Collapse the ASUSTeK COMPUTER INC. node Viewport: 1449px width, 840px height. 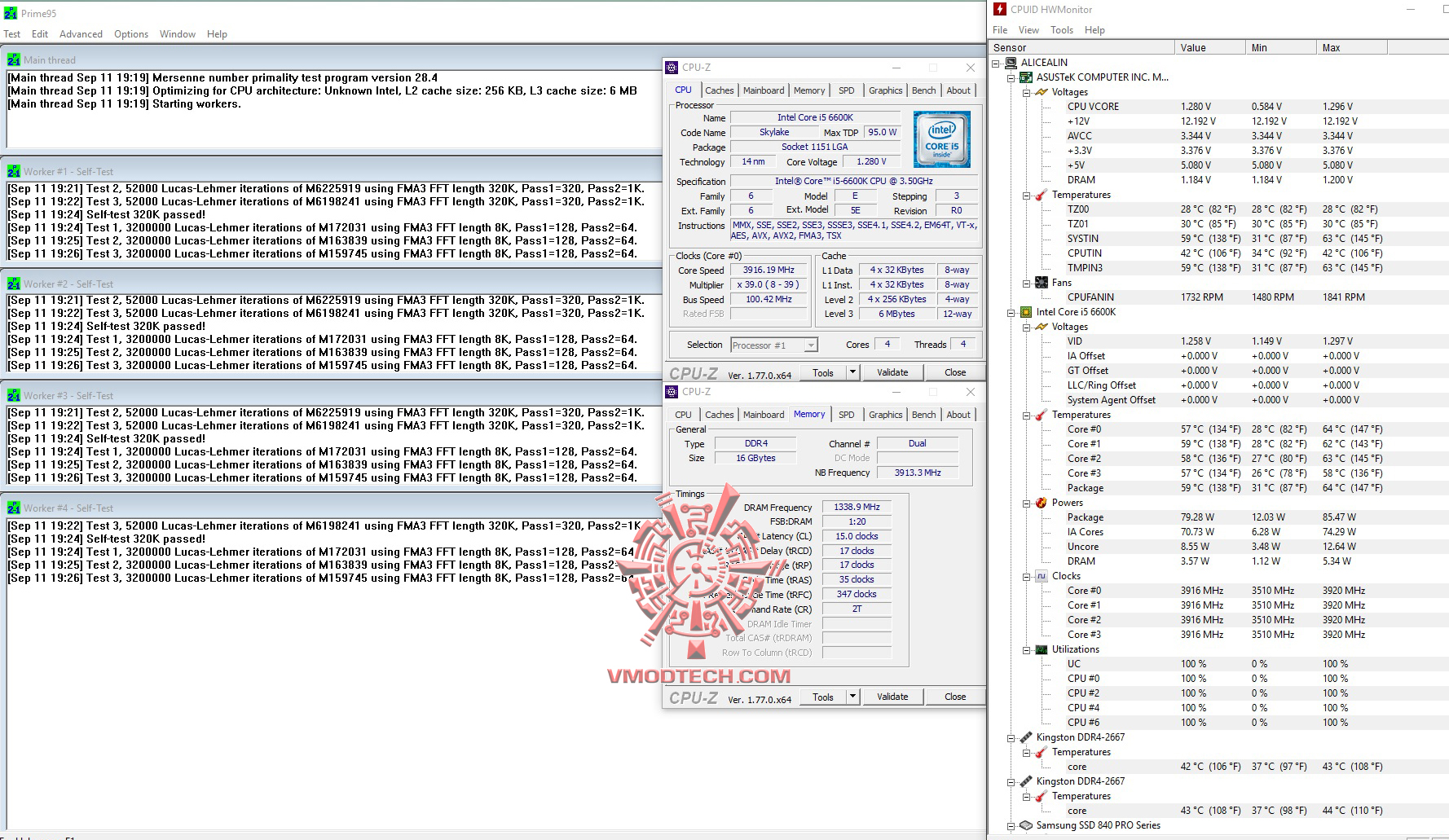point(1011,77)
